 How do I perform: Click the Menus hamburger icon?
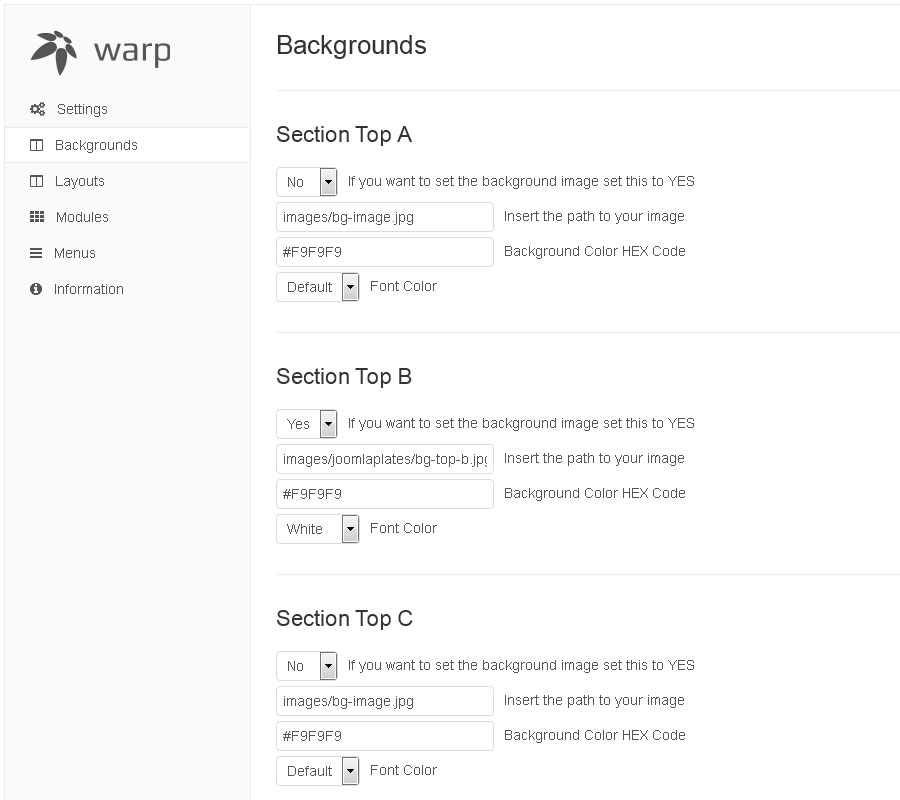37,253
